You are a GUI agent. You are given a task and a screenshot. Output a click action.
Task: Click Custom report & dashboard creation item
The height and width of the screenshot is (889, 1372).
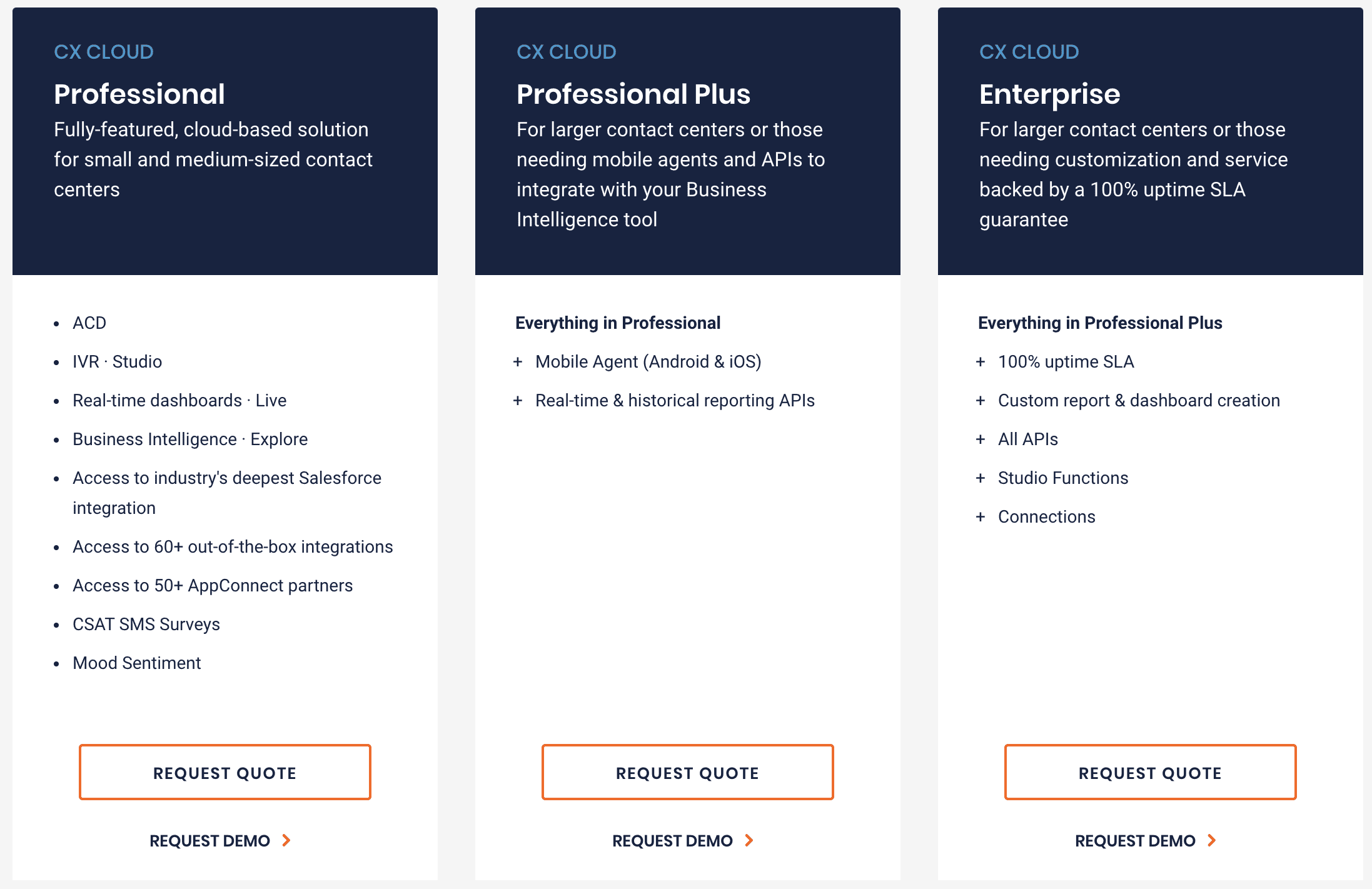(1139, 400)
